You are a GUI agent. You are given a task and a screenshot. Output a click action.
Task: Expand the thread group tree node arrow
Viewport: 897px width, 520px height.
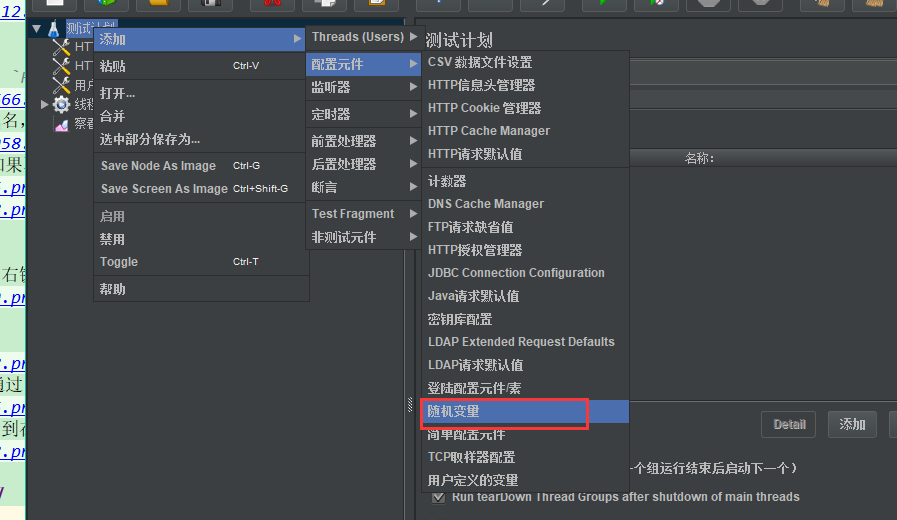point(44,104)
